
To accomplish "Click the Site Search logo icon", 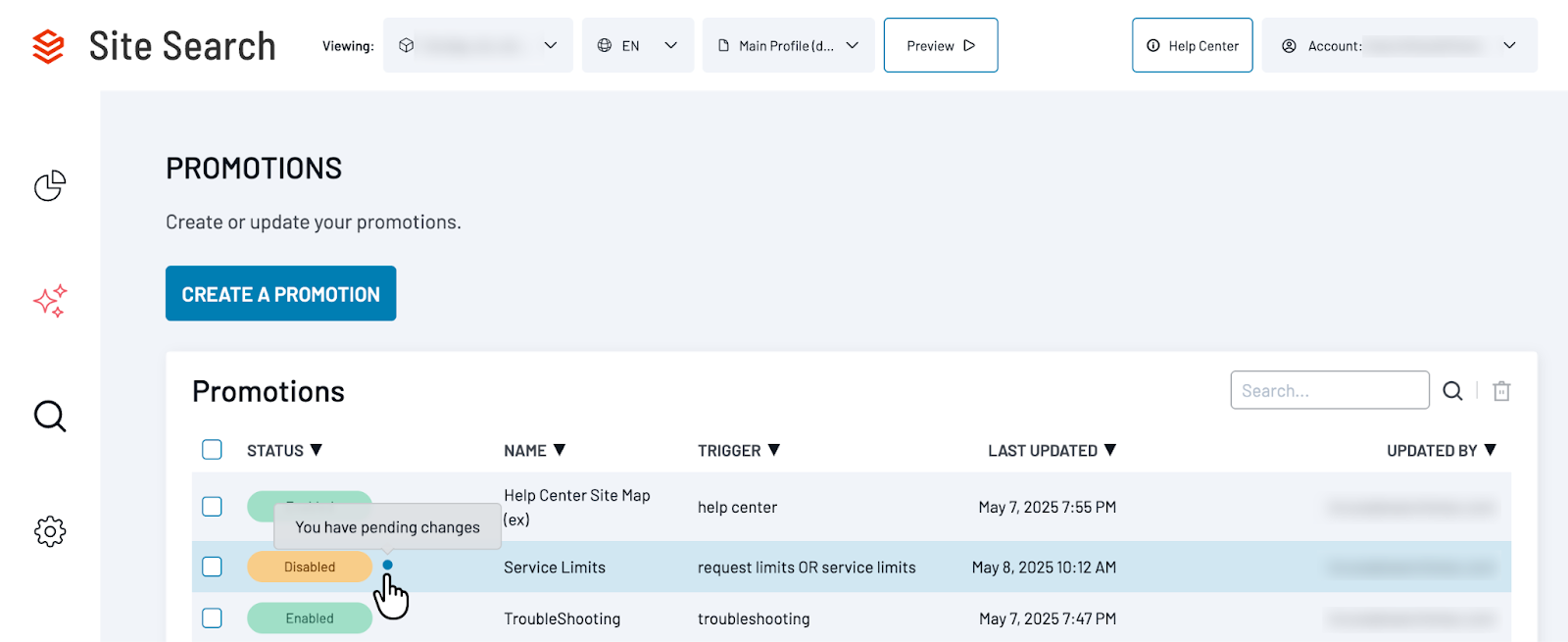I will 48,46.
